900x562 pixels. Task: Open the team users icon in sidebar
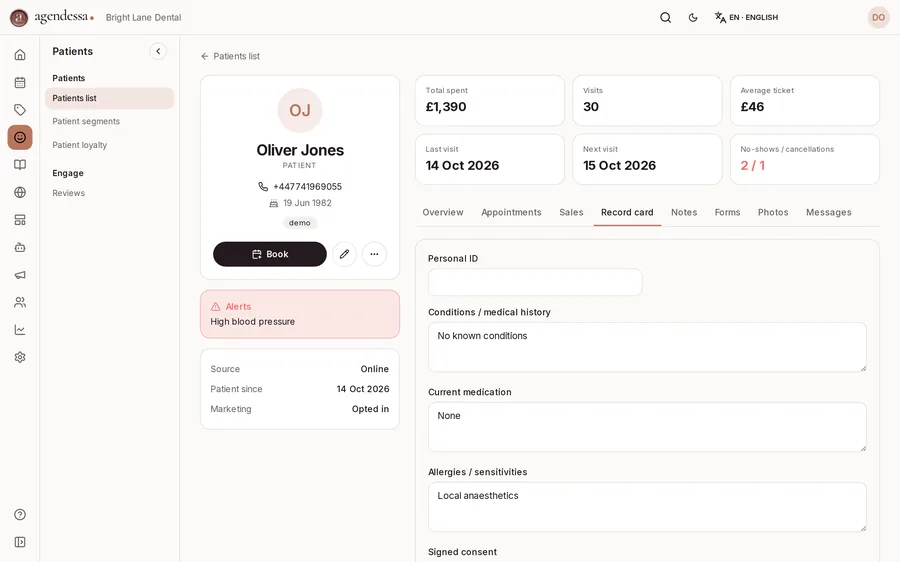[20, 302]
